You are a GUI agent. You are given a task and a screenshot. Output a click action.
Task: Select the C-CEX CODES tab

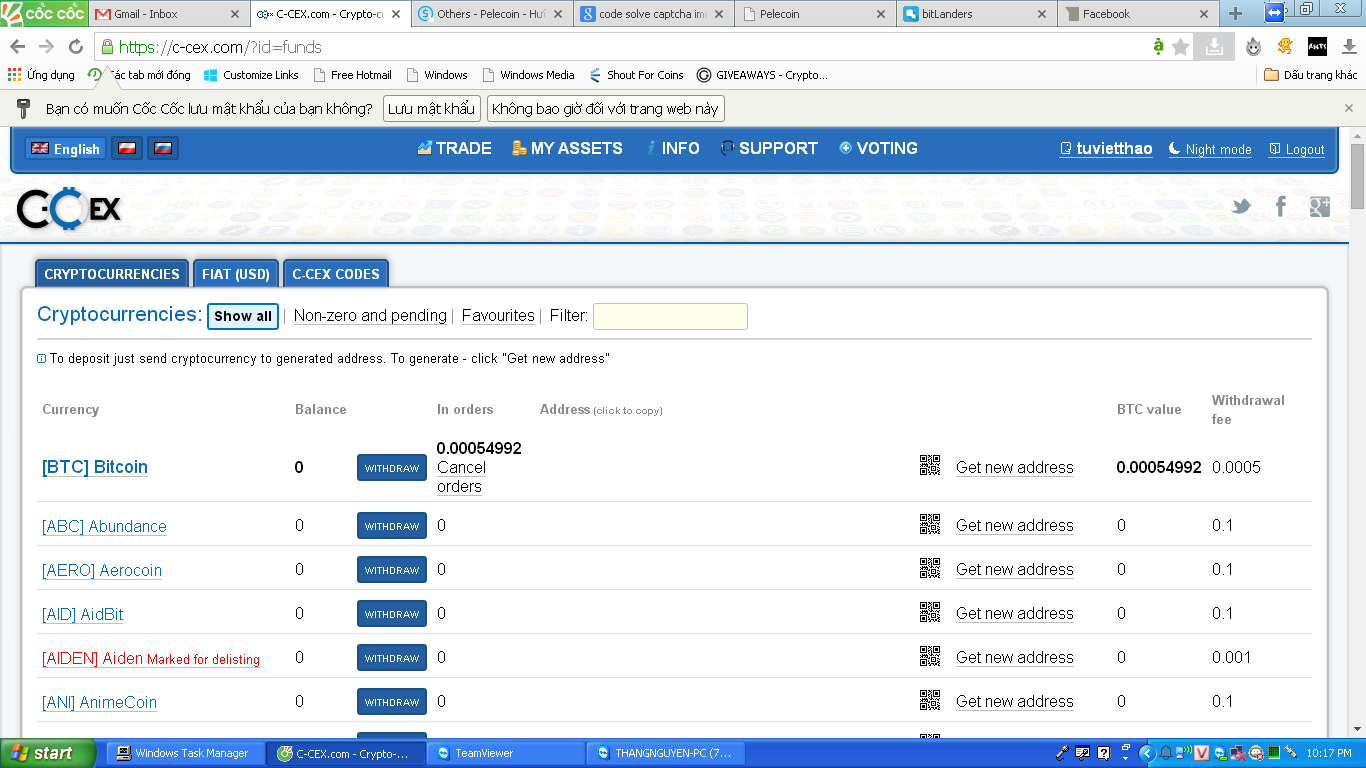click(x=336, y=274)
